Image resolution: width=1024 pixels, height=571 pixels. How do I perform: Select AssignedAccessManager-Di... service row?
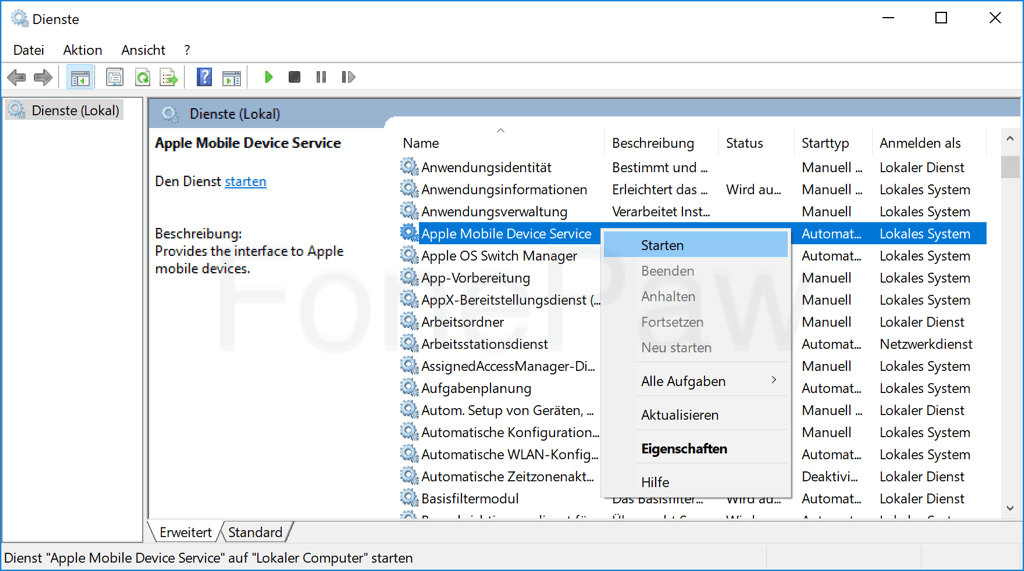[x=508, y=366]
